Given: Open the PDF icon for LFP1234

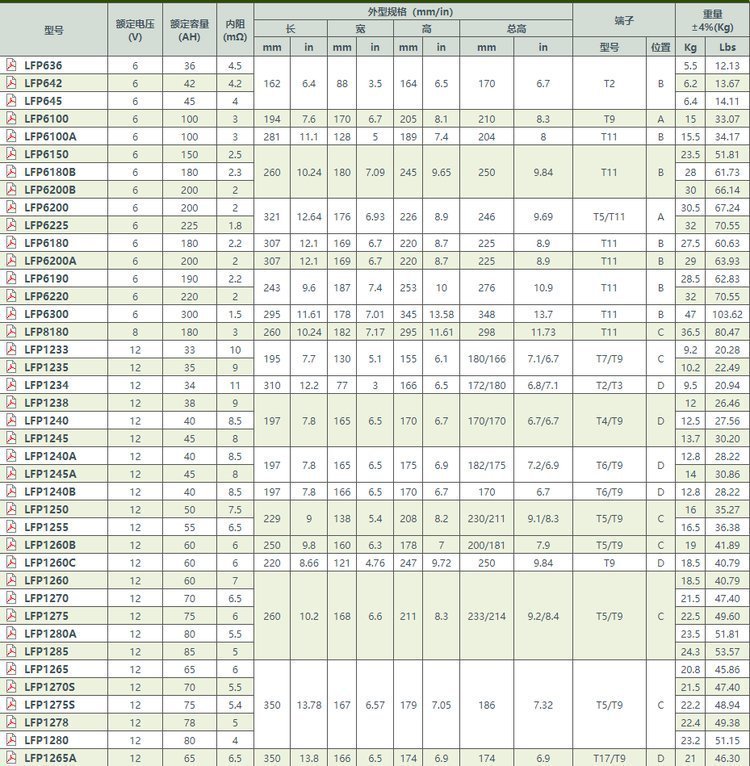Looking at the screenshot, I should click(11, 385).
